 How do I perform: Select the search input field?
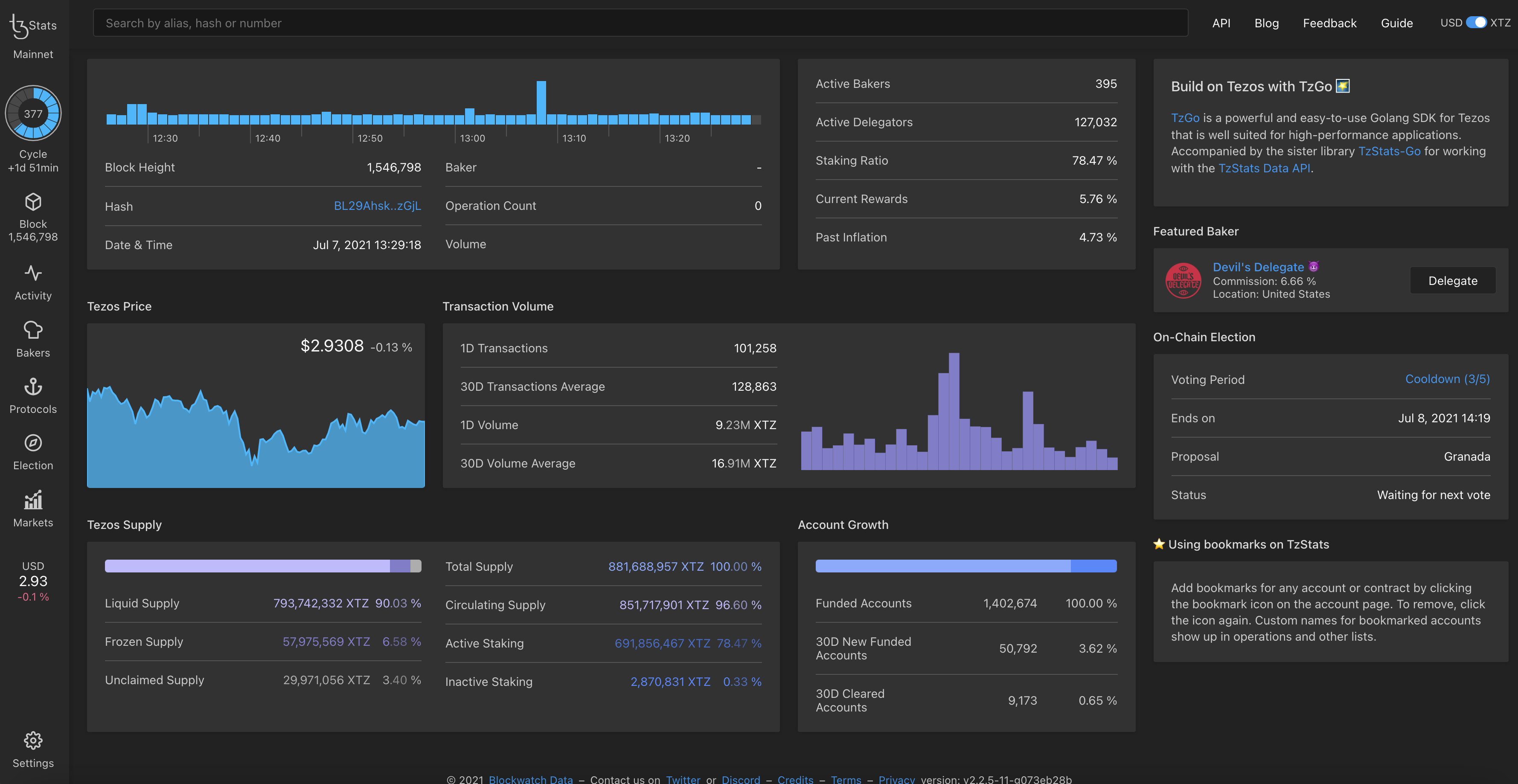(640, 22)
